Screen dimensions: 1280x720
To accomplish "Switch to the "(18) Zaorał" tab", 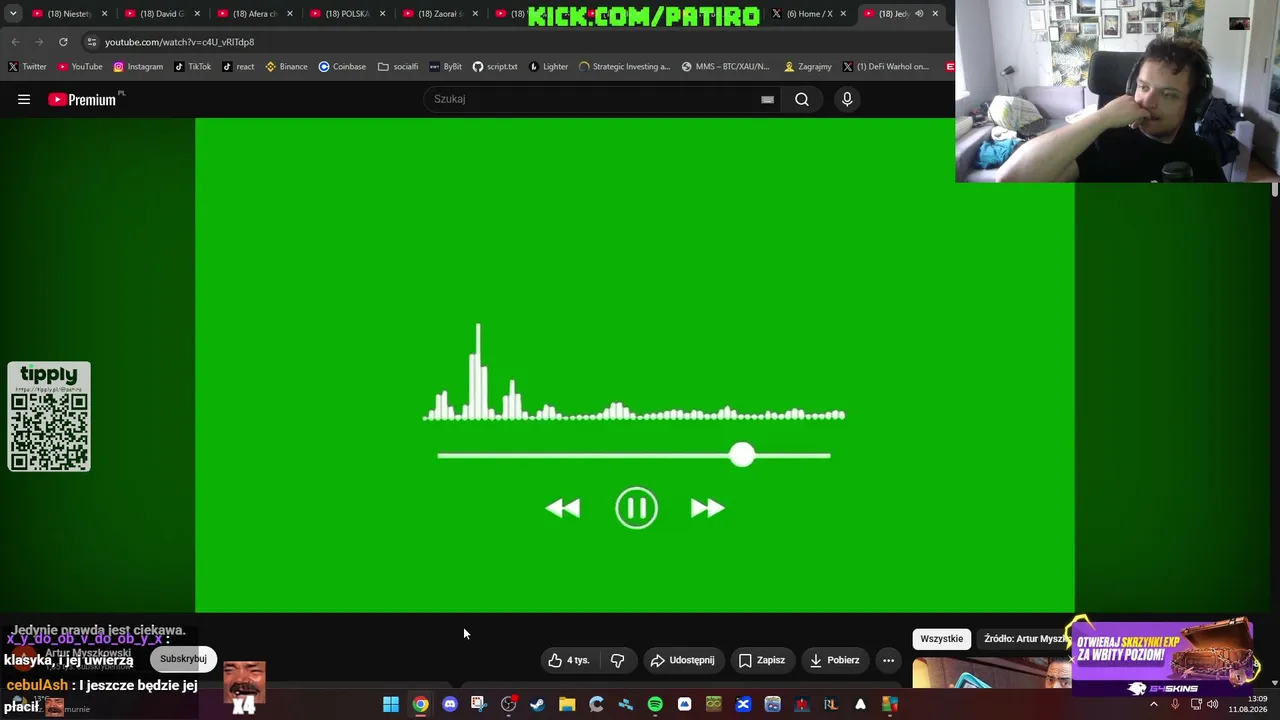I will point(440,14).
